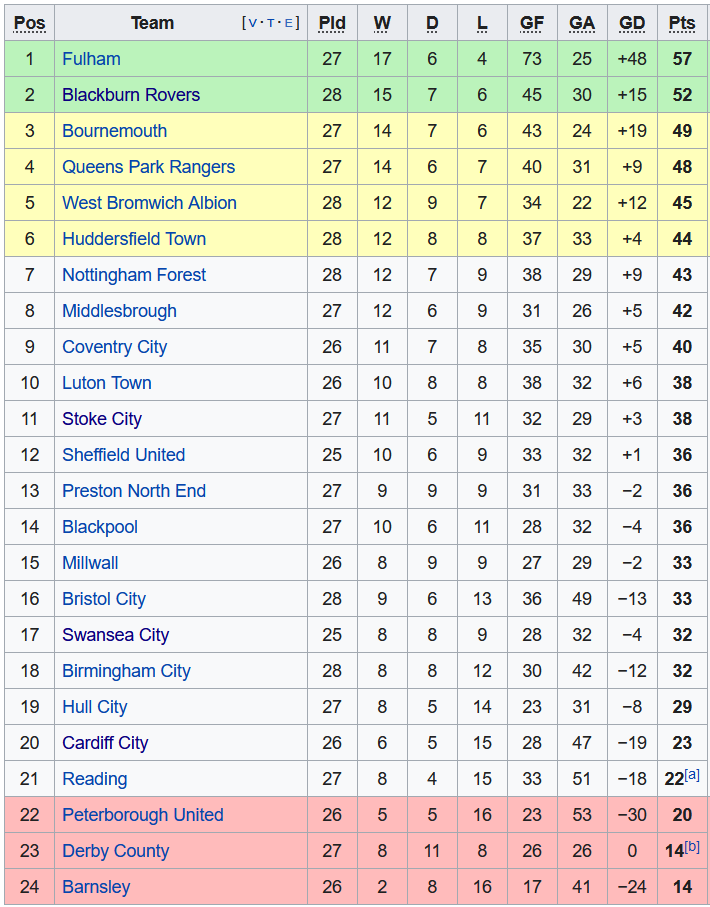Open the Bournemouth team page
The height and width of the screenshot is (907, 710).
[x=114, y=131]
